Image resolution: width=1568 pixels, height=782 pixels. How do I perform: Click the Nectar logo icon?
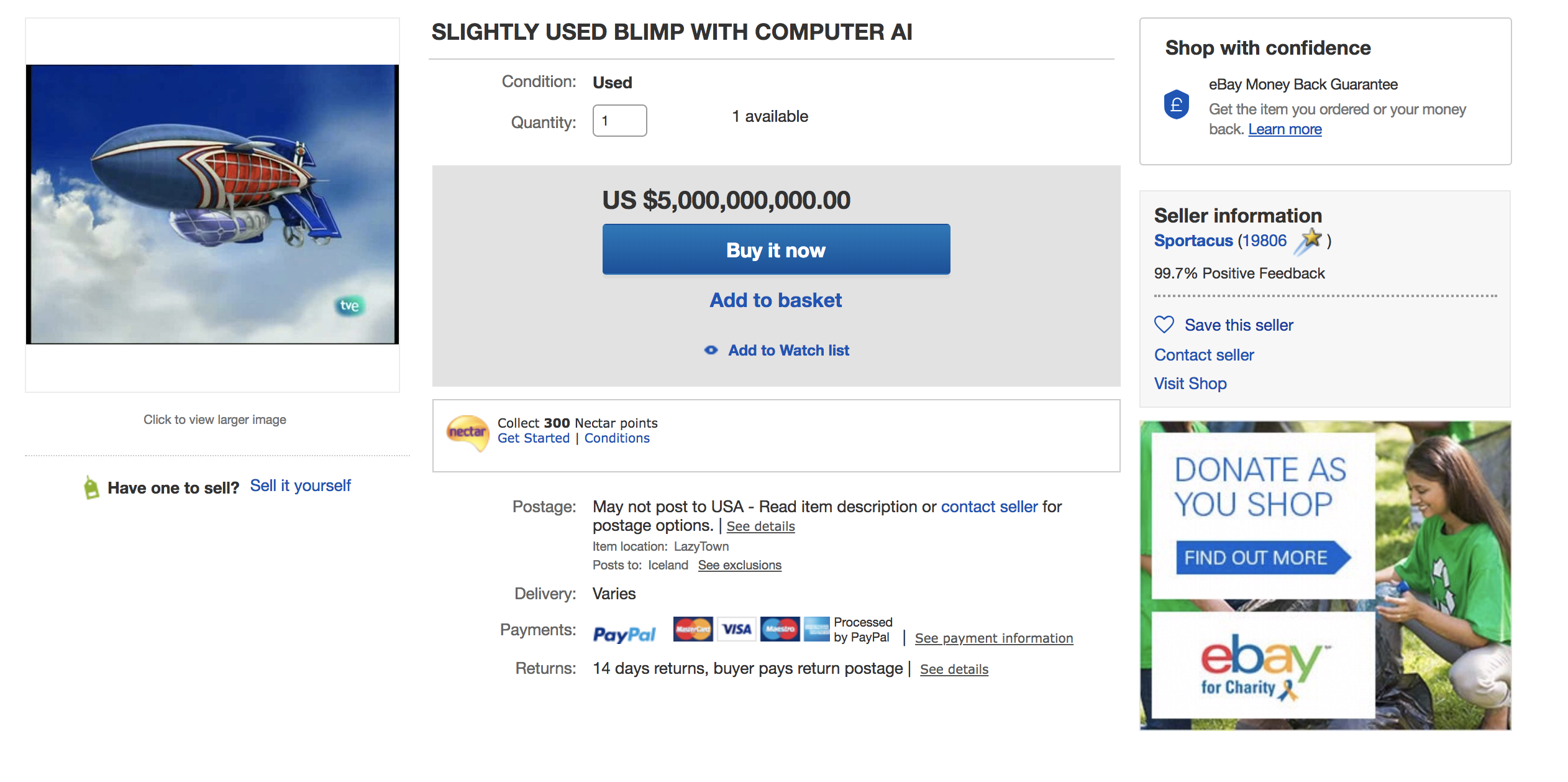pyautogui.click(x=467, y=432)
